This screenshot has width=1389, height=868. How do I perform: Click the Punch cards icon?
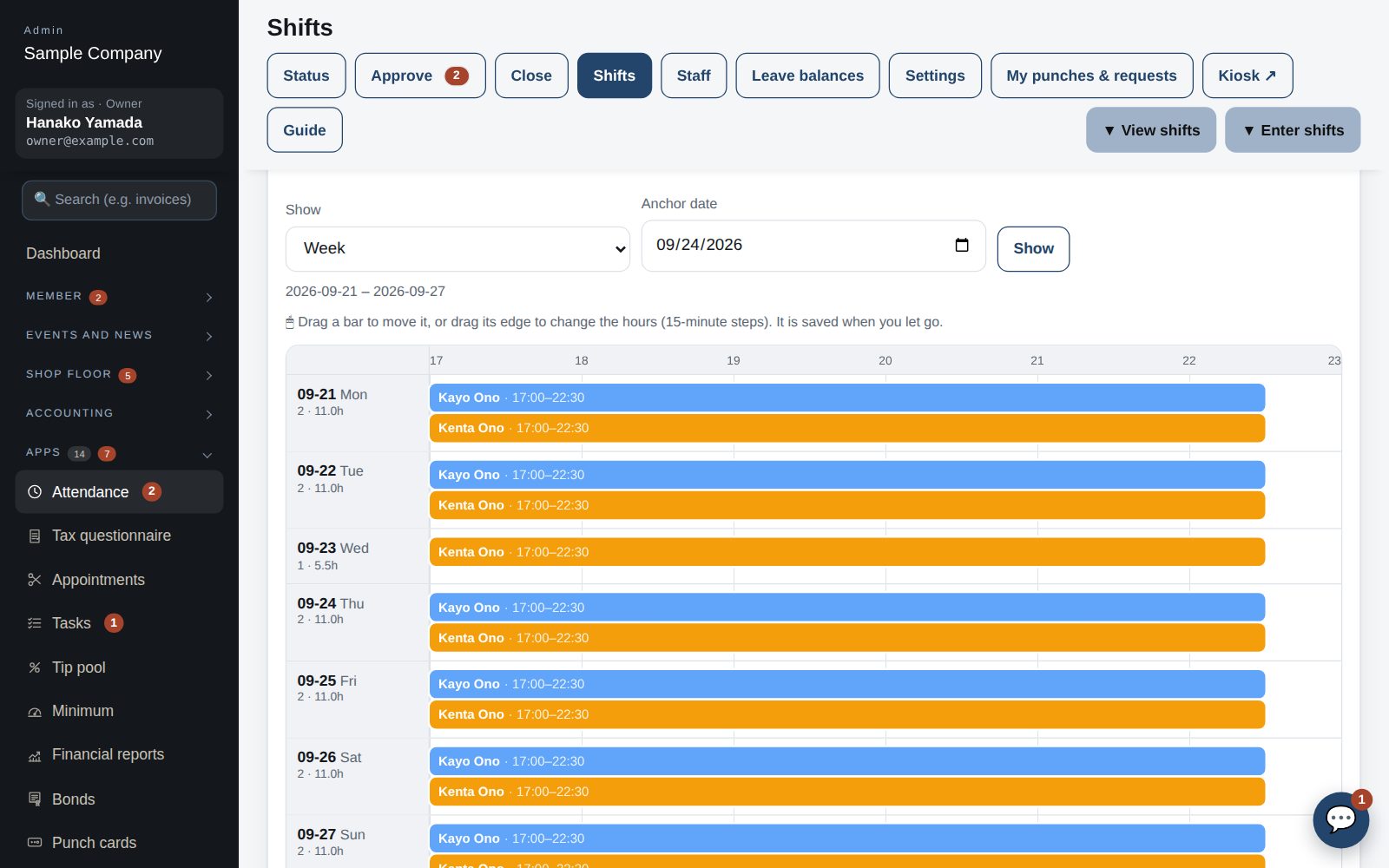(x=35, y=843)
